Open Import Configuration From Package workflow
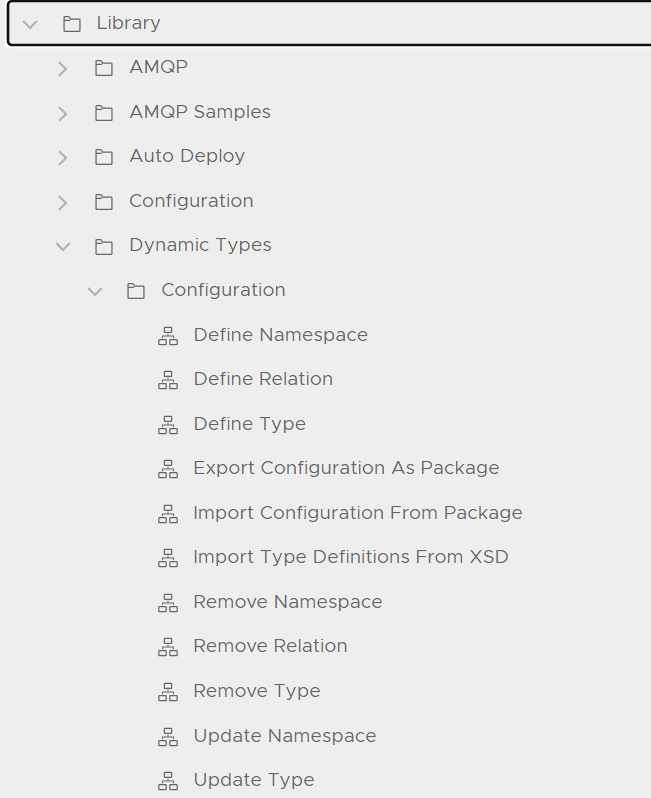Image resolution: width=651 pixels, height=798 pixels. pyautogui.click(x=357, y=513)
